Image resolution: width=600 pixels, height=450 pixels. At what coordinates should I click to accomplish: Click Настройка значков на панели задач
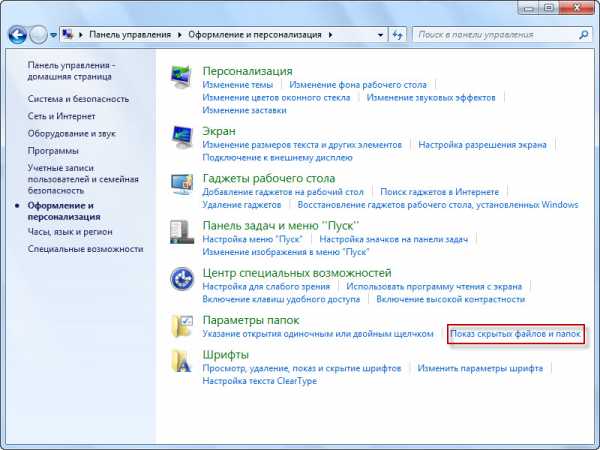point(394,240)
